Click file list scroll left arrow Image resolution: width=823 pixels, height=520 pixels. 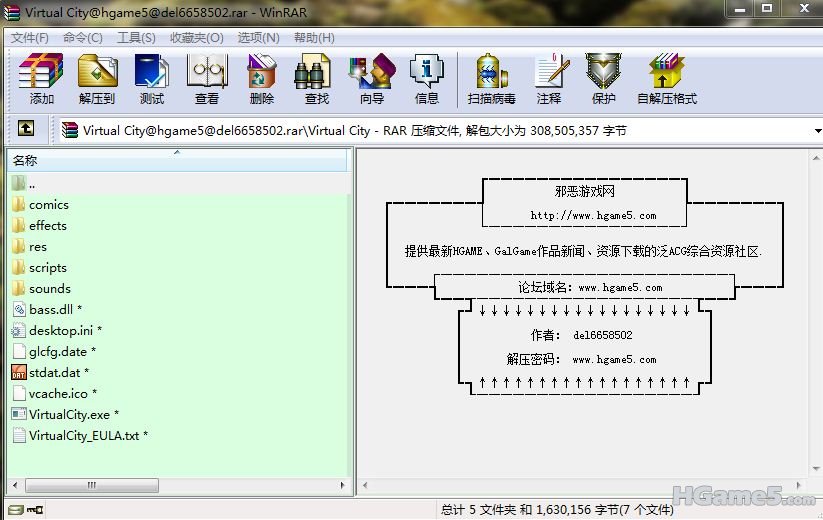pos(15,485)
